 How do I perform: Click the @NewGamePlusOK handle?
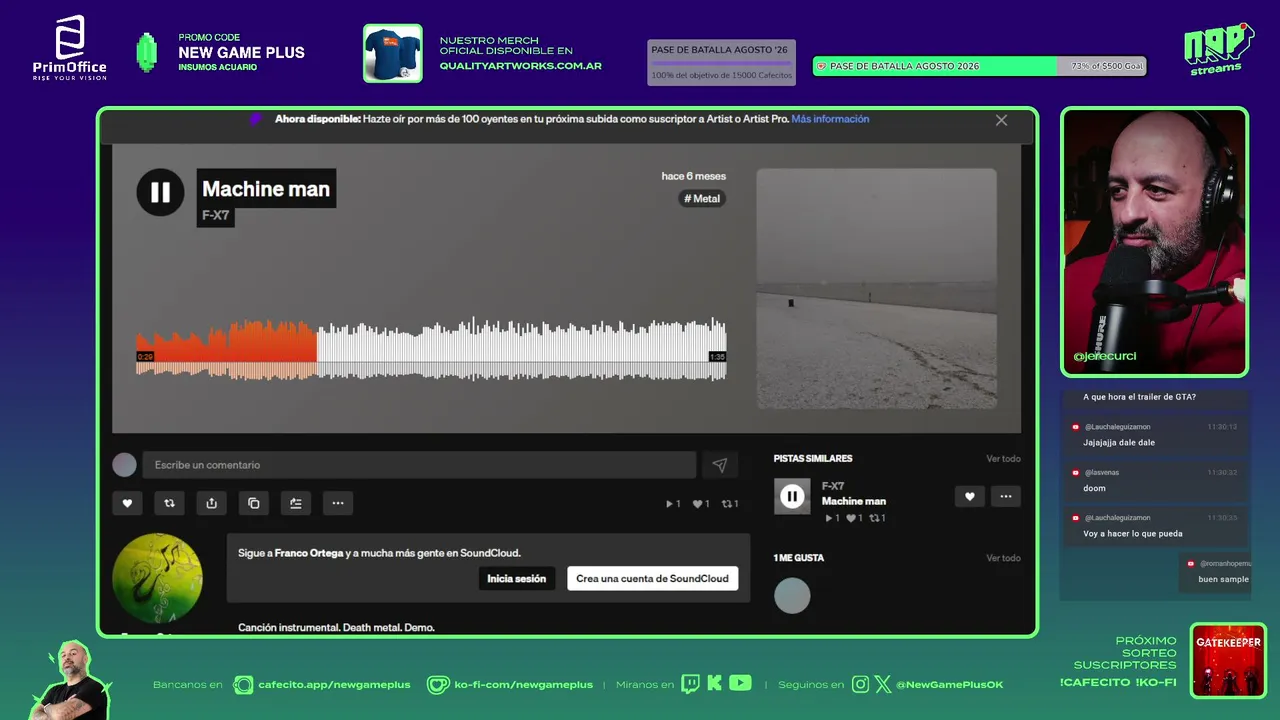(950, 685)
